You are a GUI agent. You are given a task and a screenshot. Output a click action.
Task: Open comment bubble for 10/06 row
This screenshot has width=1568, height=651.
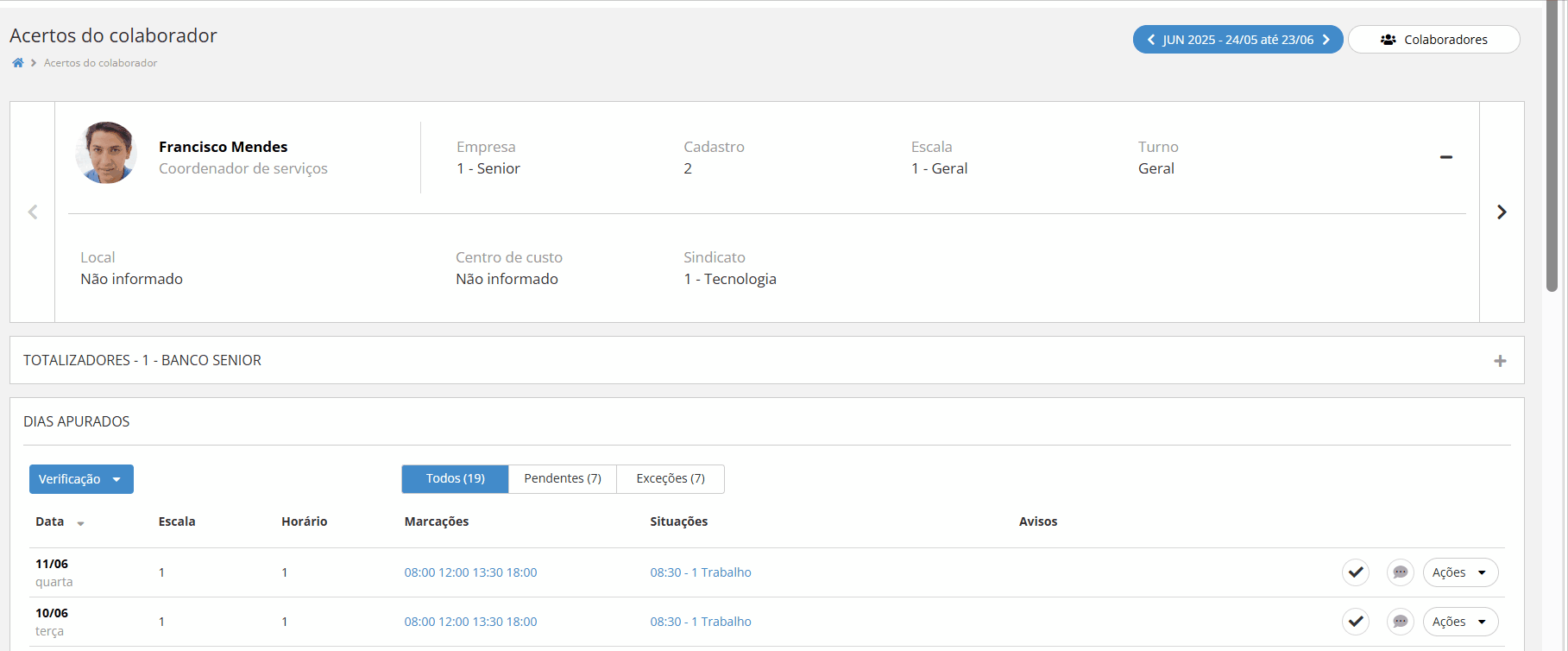[1400, 622]
